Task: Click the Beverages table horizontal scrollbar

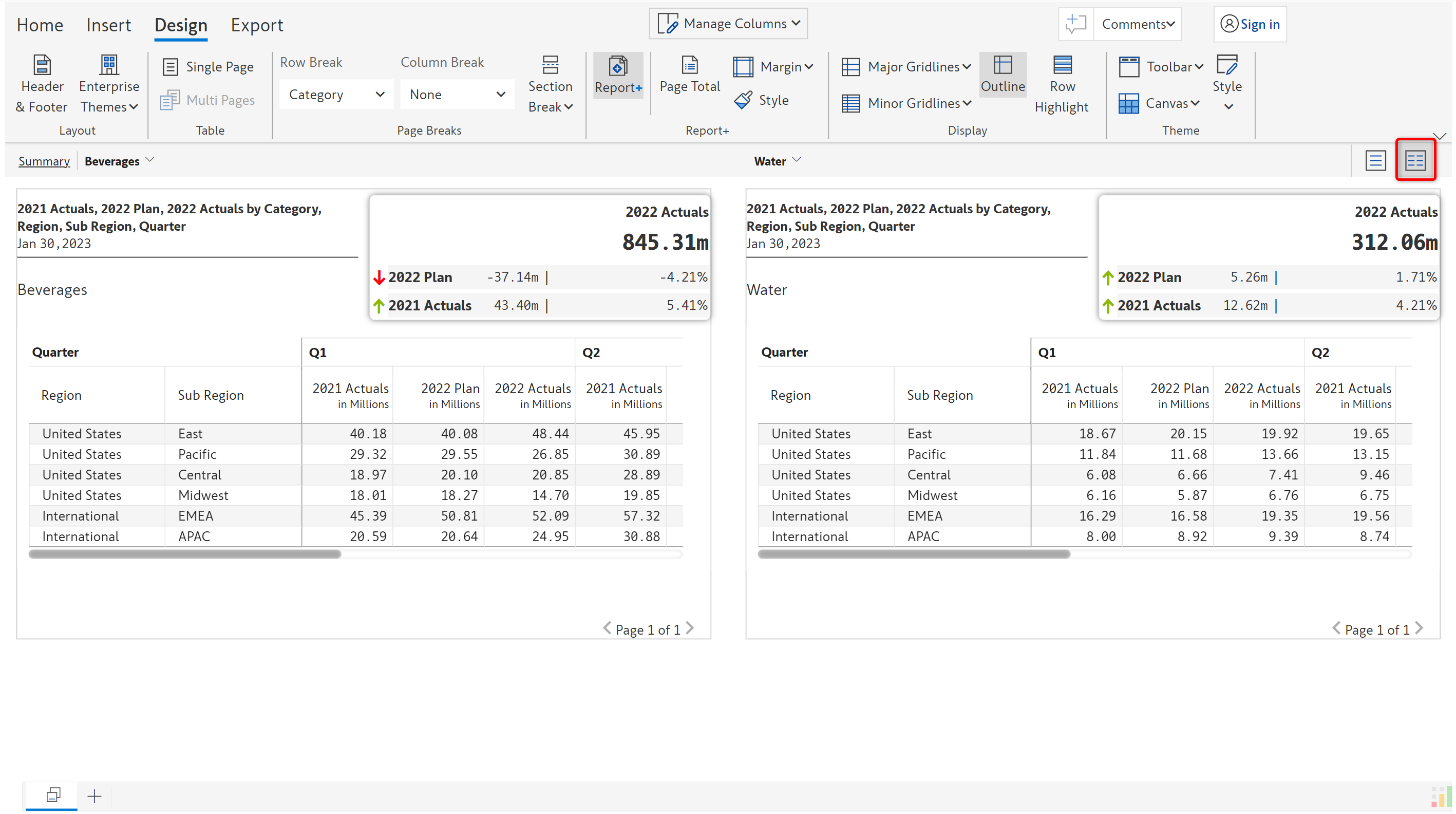Action: pyautogui.click(x=185, y=554)
